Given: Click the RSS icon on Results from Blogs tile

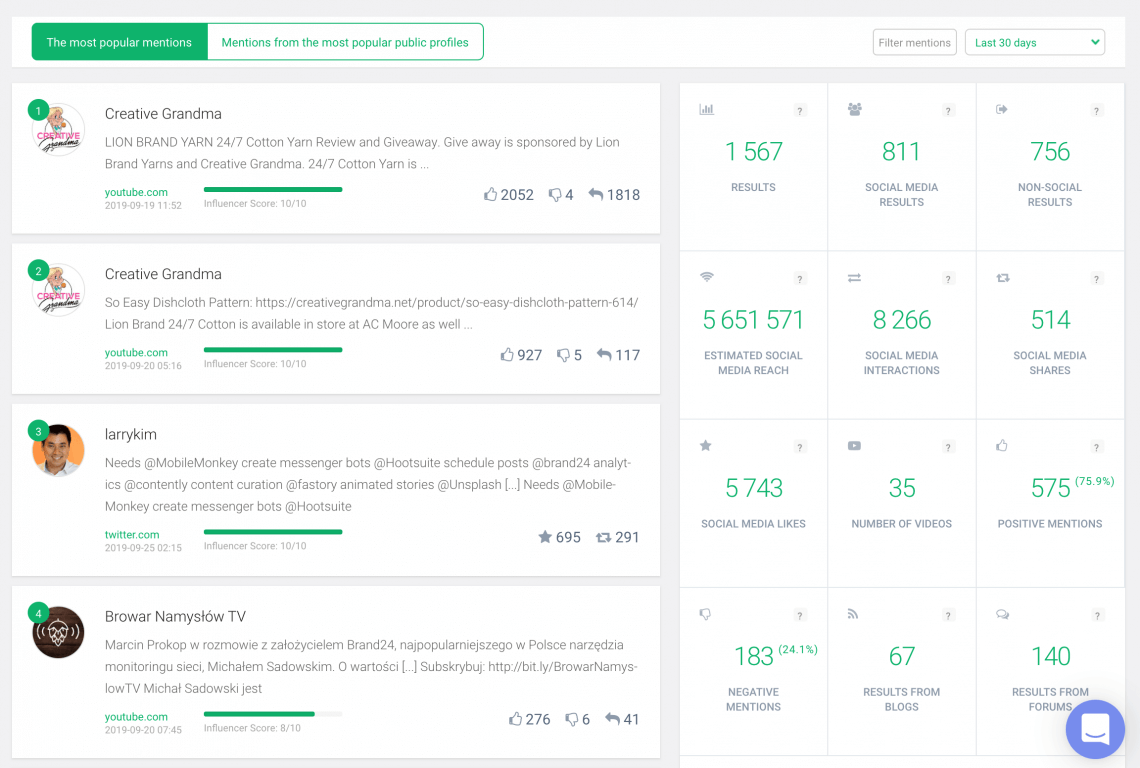Looking at the screenshot, I should (x=853, y=614).
